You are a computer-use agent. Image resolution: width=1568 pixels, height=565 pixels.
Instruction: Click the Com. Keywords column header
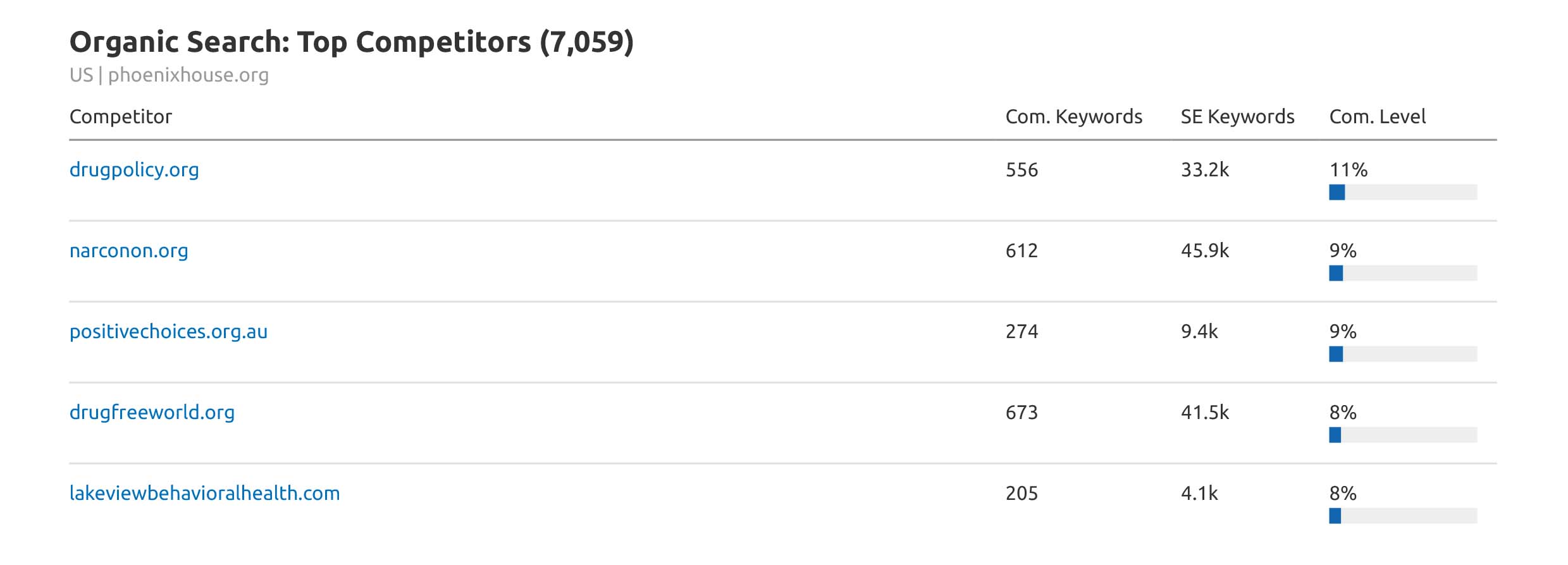click(x=1073, y=117)
